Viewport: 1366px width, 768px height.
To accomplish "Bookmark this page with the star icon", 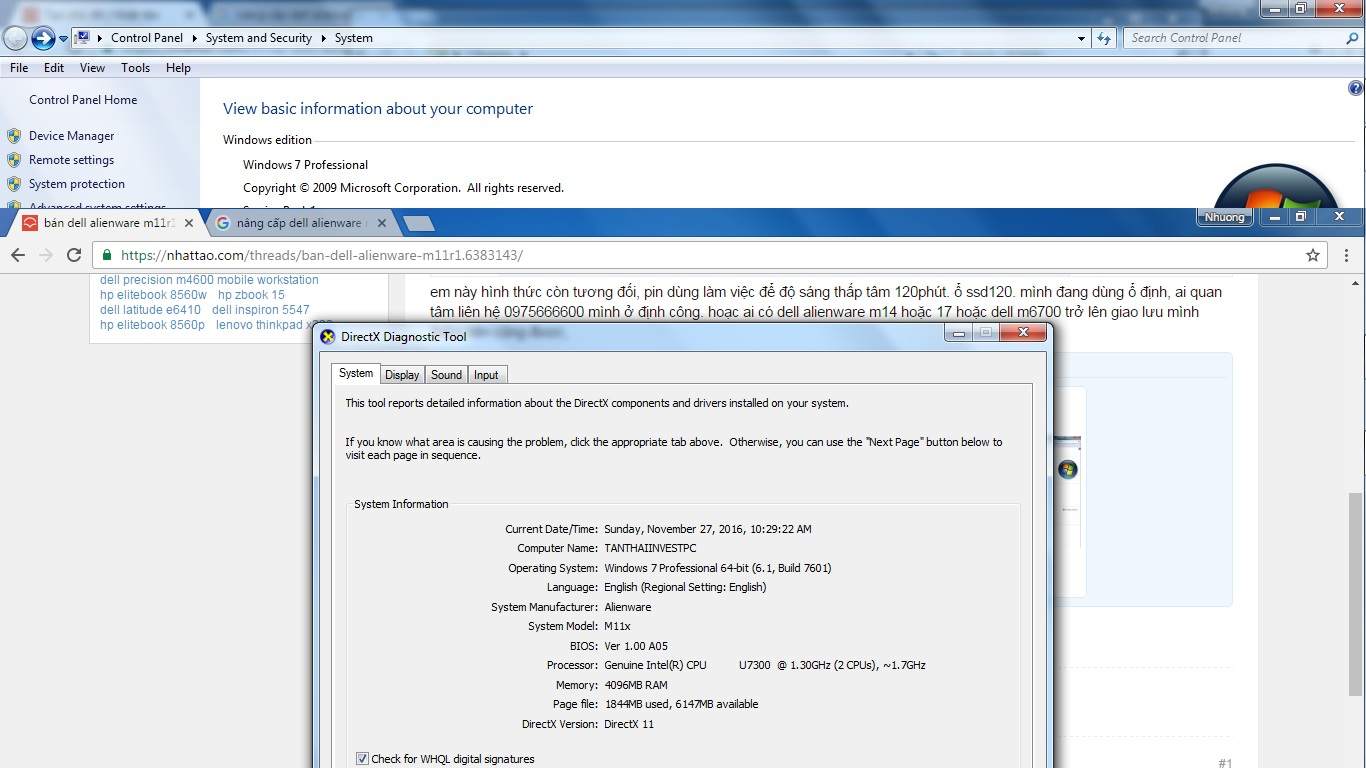I will pyautogui.click(x=1312, y=255).
